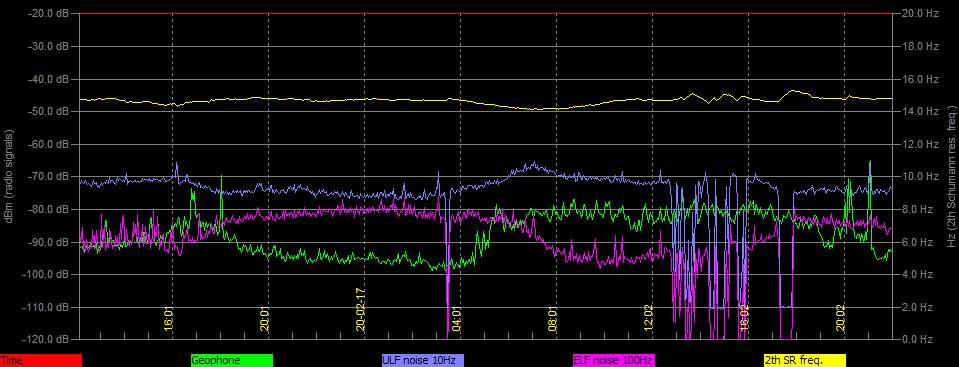Click the 0.0 Hz right axis value
959x367 pixels.
[x=918, y=339]
